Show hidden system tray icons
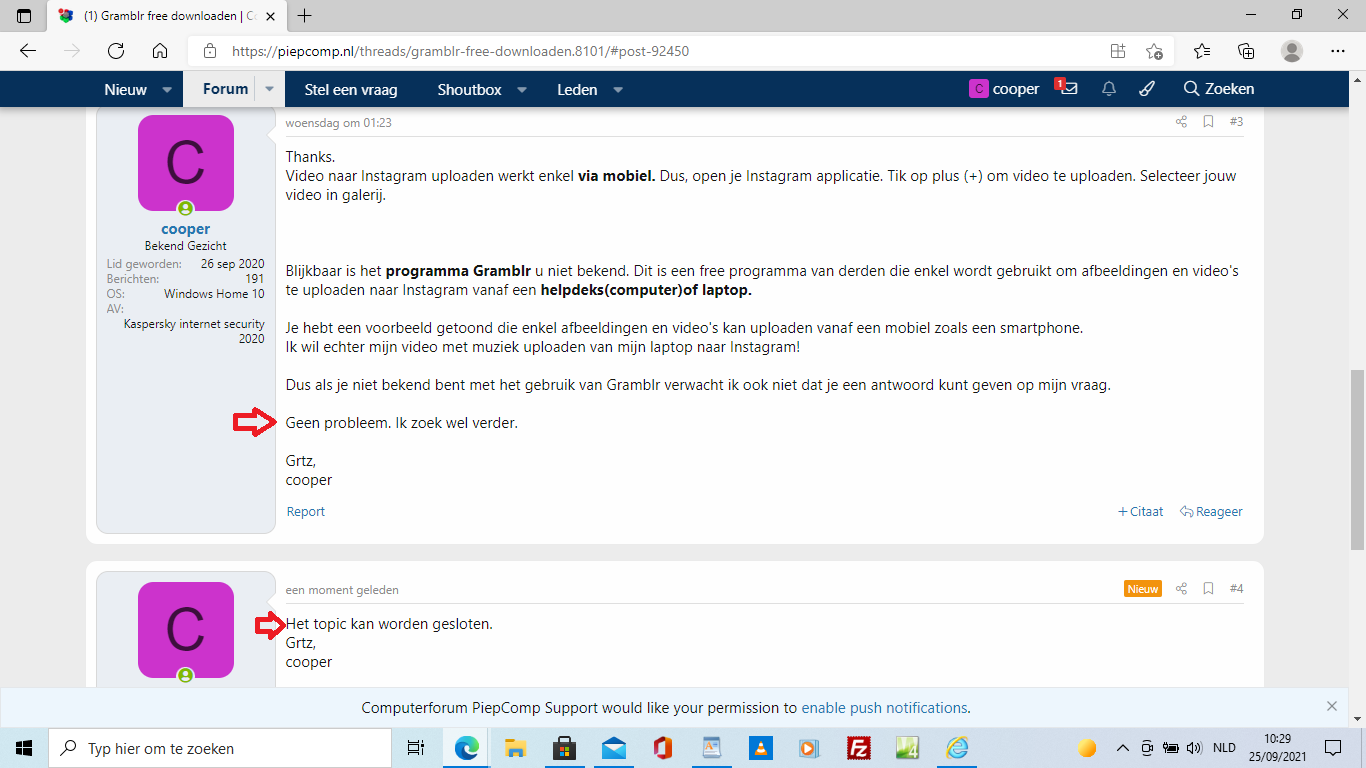Viewport: 1366px width, 768px height. click(1122, 748)
